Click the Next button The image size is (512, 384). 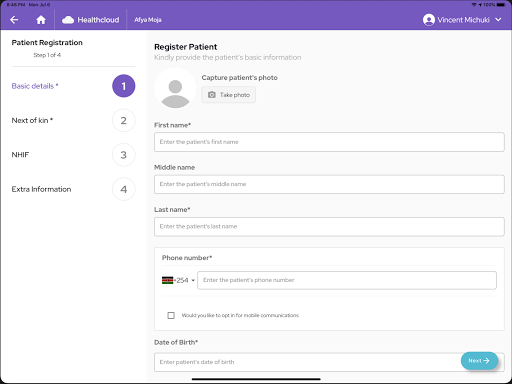click(x=479, y=361)
